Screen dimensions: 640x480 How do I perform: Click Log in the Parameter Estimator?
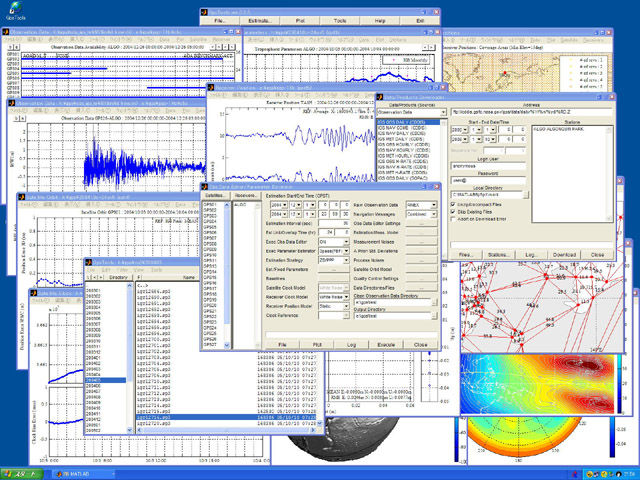351,345
